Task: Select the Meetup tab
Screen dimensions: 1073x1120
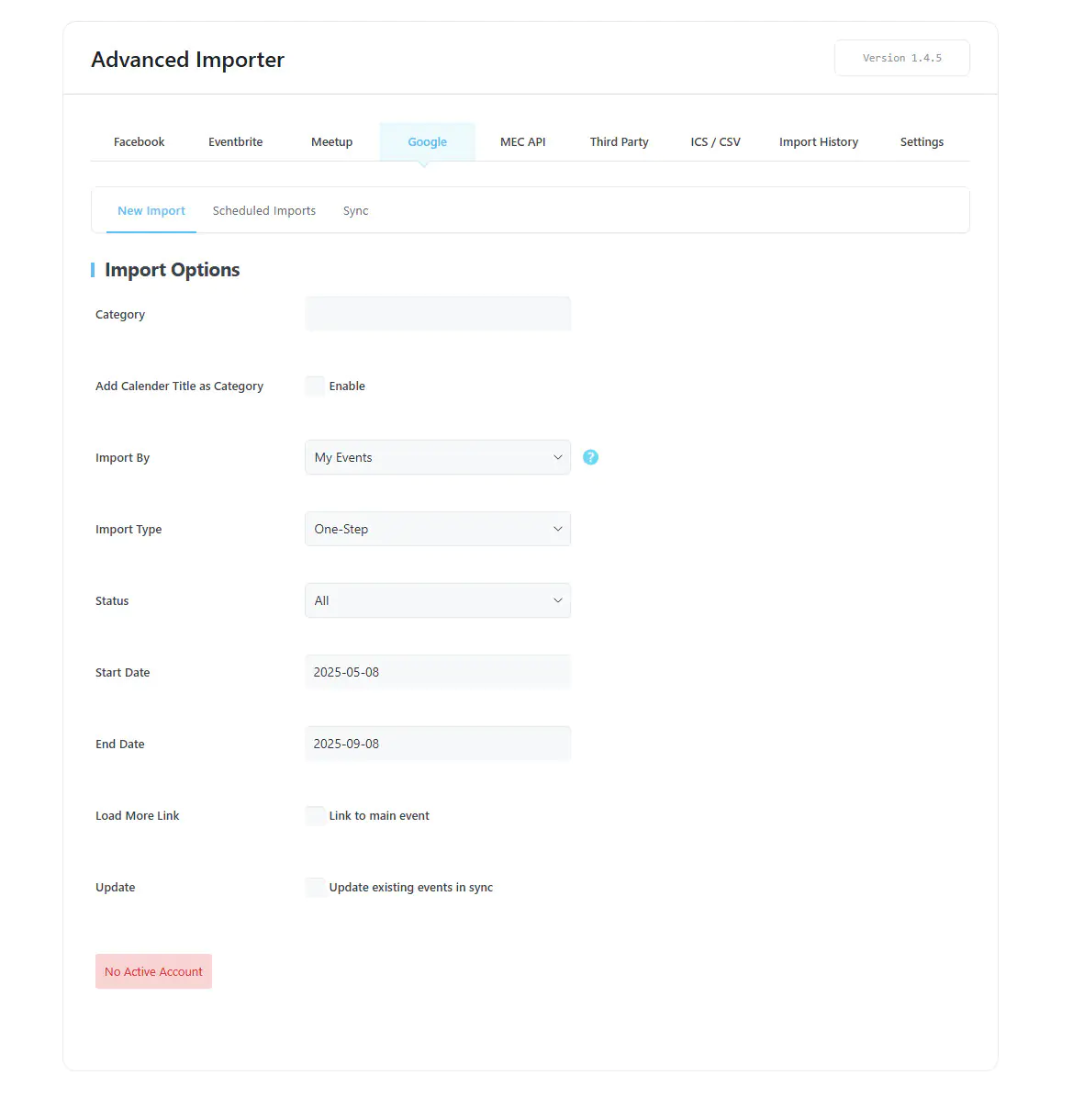Action: [332, 142]
